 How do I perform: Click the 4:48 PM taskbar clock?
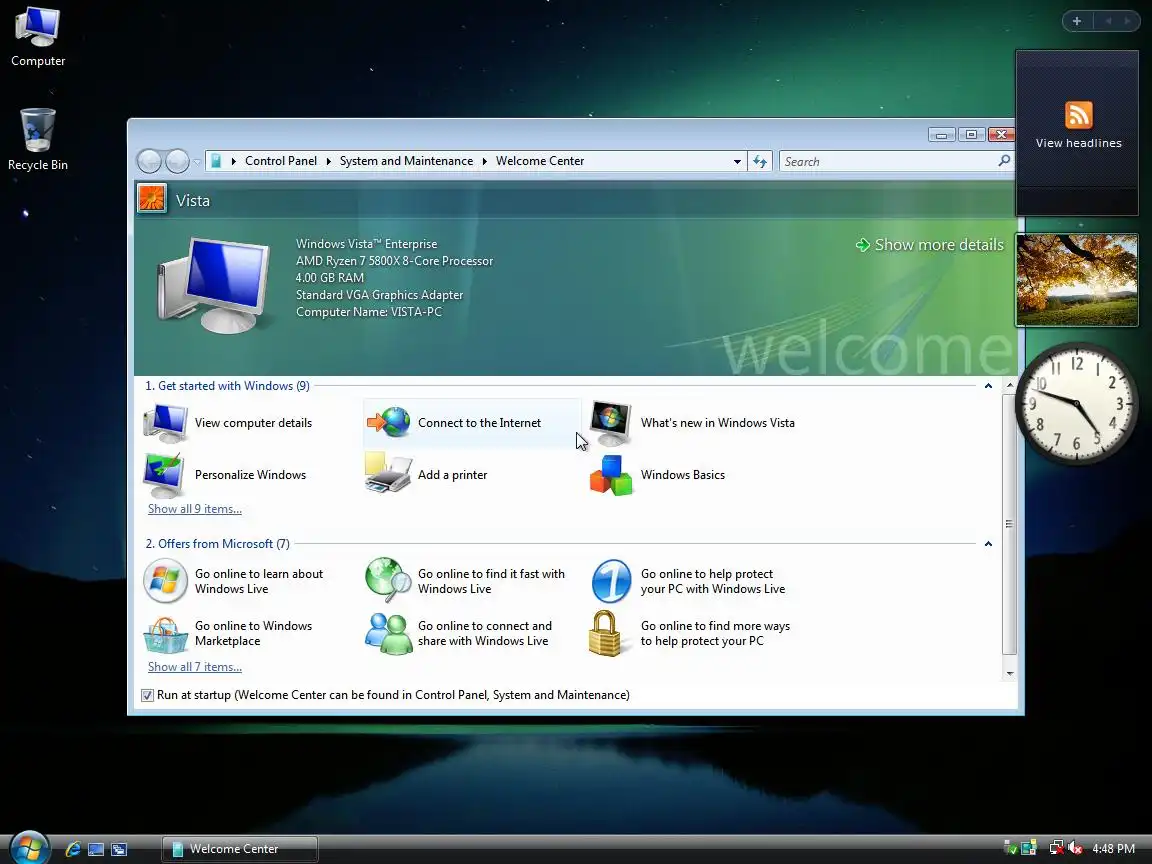coord(1114,849)
